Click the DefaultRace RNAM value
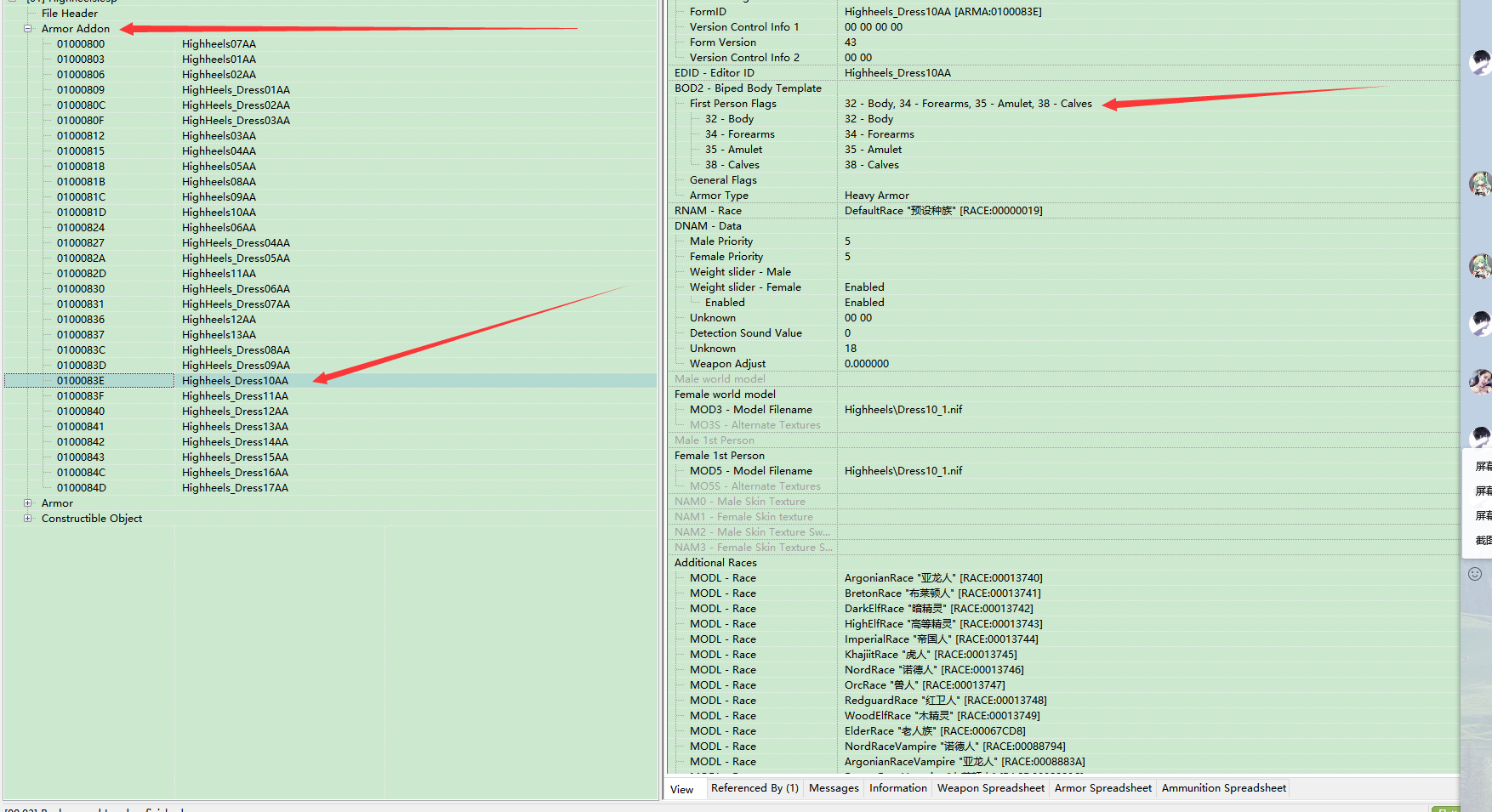This screenshot has width=1492, height=812. (943, 210)
